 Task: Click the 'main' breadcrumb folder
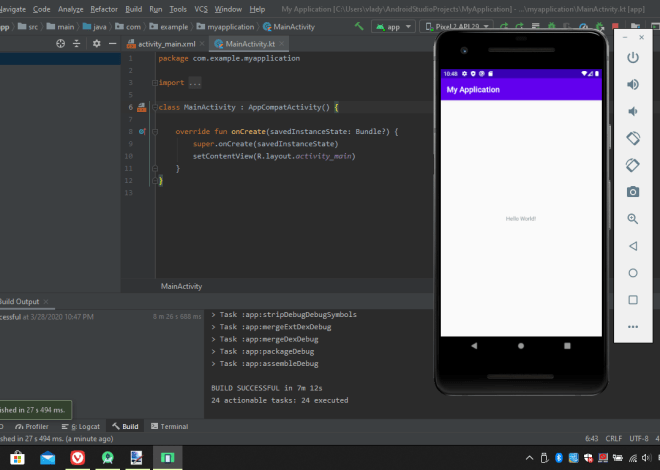60,27
